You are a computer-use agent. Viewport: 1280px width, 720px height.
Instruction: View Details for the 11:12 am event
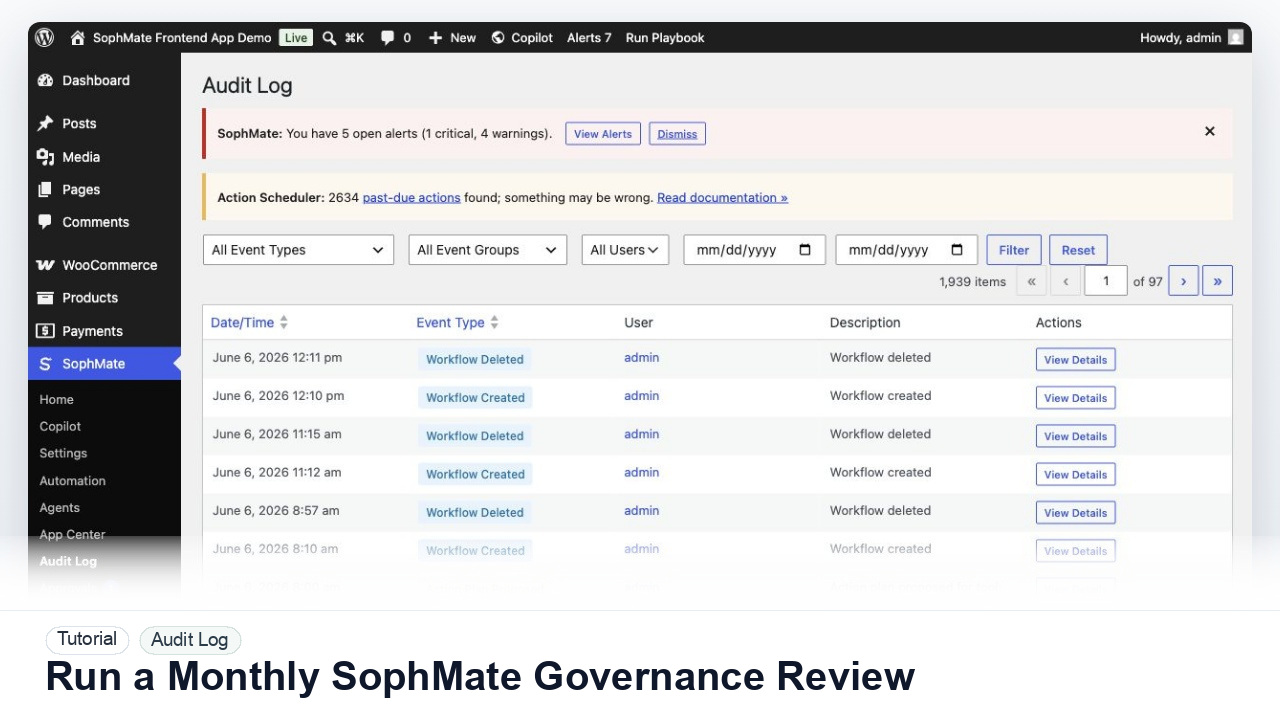1075,475
